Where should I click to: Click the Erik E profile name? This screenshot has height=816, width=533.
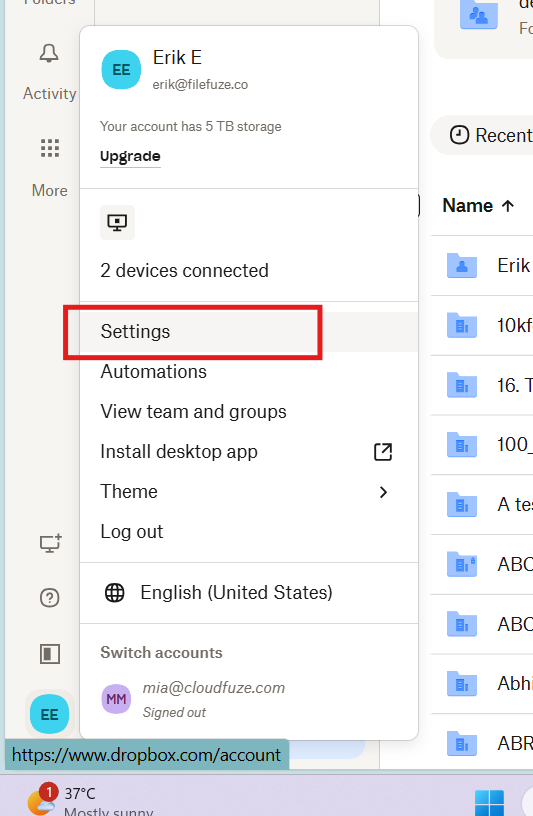177,57
